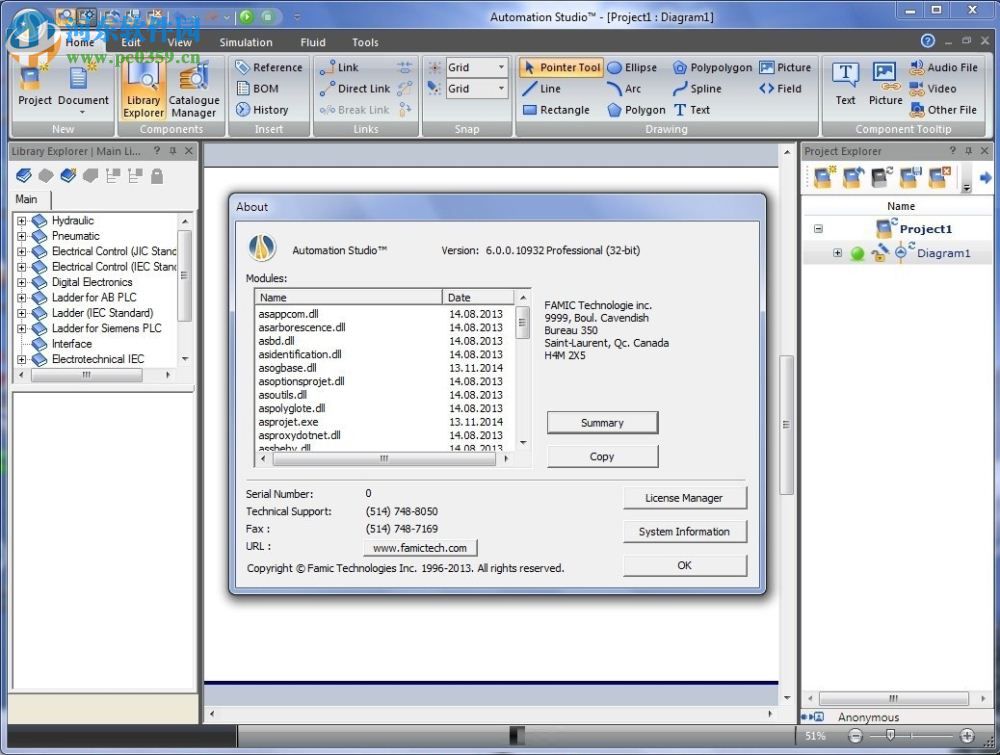Image resolution: width=1000 pixels, height=755 pixels.
Task: Open the help icon in the ribbon
Action: [x=927, y=41]
